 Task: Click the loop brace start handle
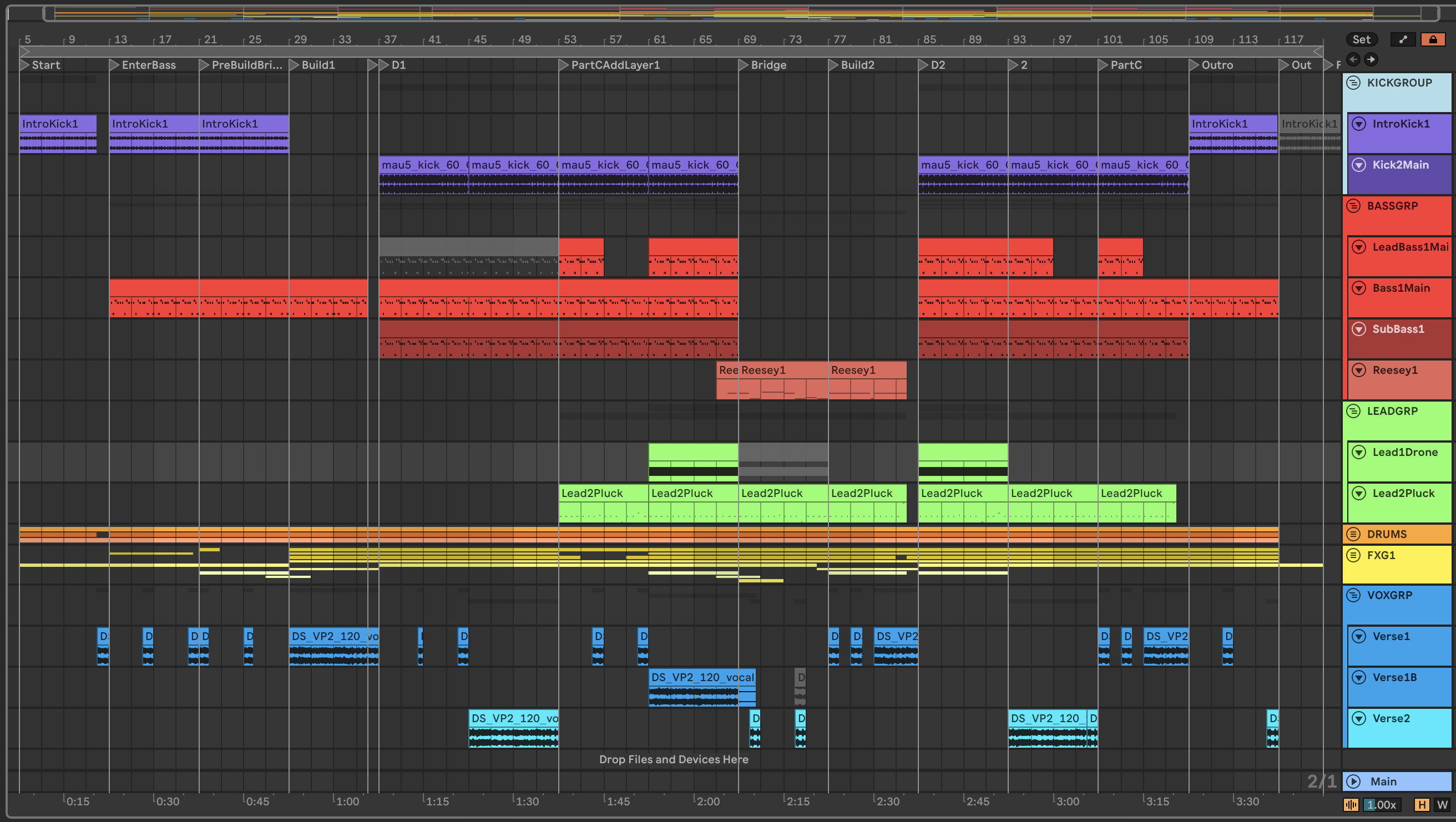pos(24,52)
